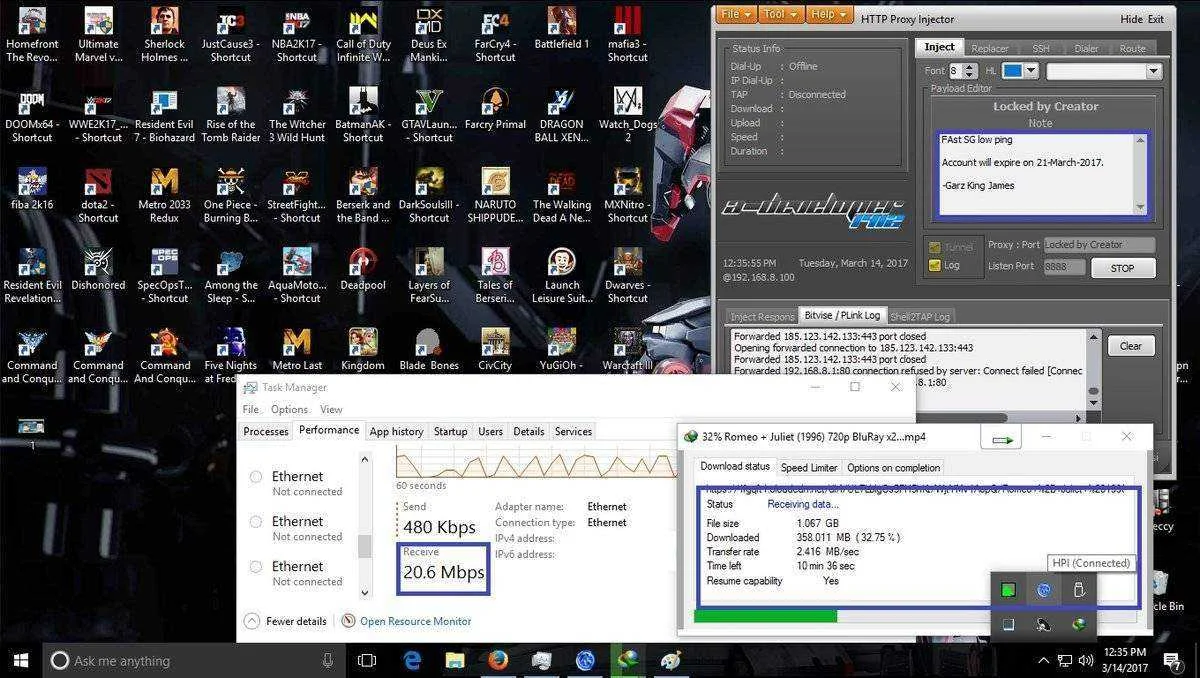This screenshot has height=678, width=1200.
Task: Select the Metro 2033 Redux icon
Action: [164, 195]
